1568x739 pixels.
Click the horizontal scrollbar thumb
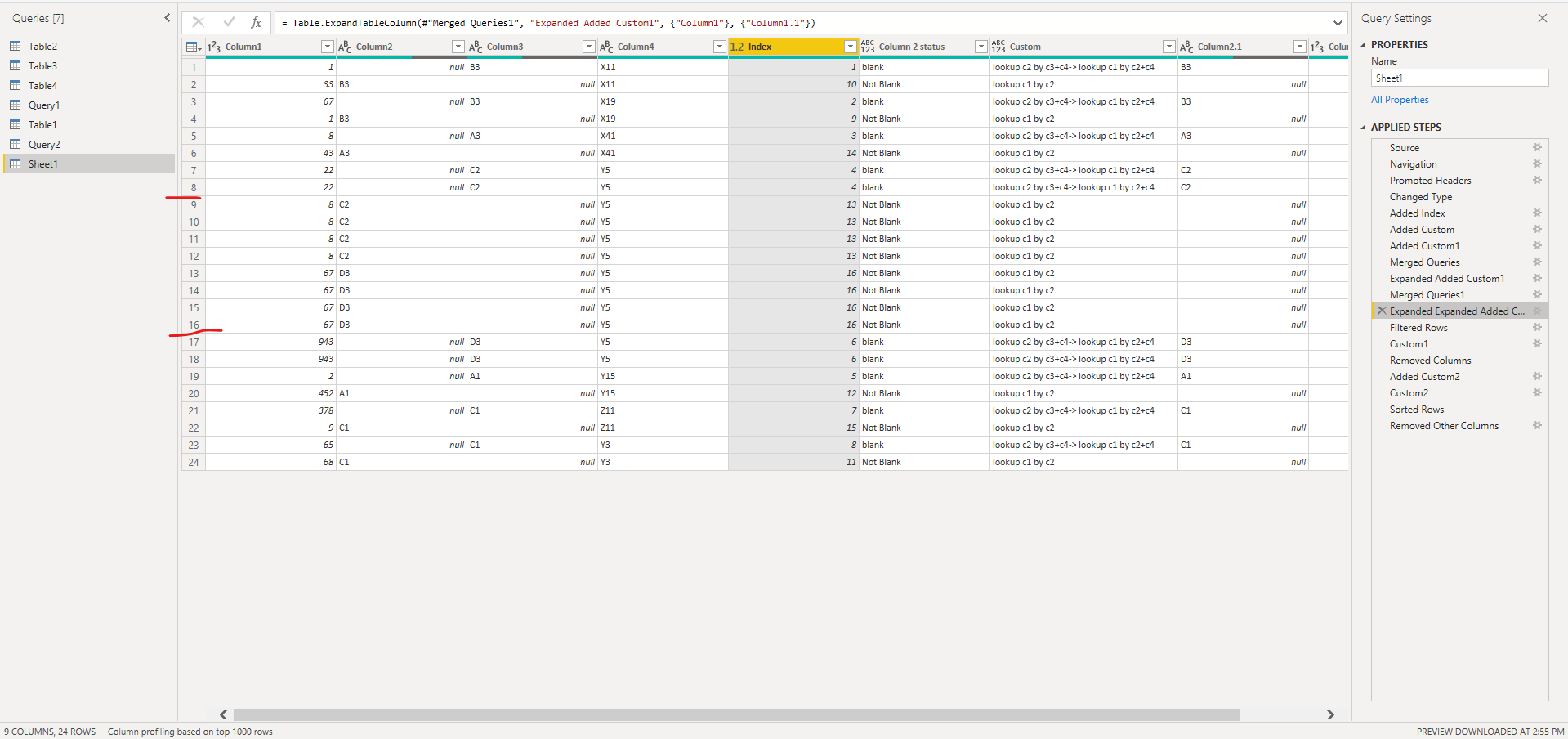coord(736,714)
